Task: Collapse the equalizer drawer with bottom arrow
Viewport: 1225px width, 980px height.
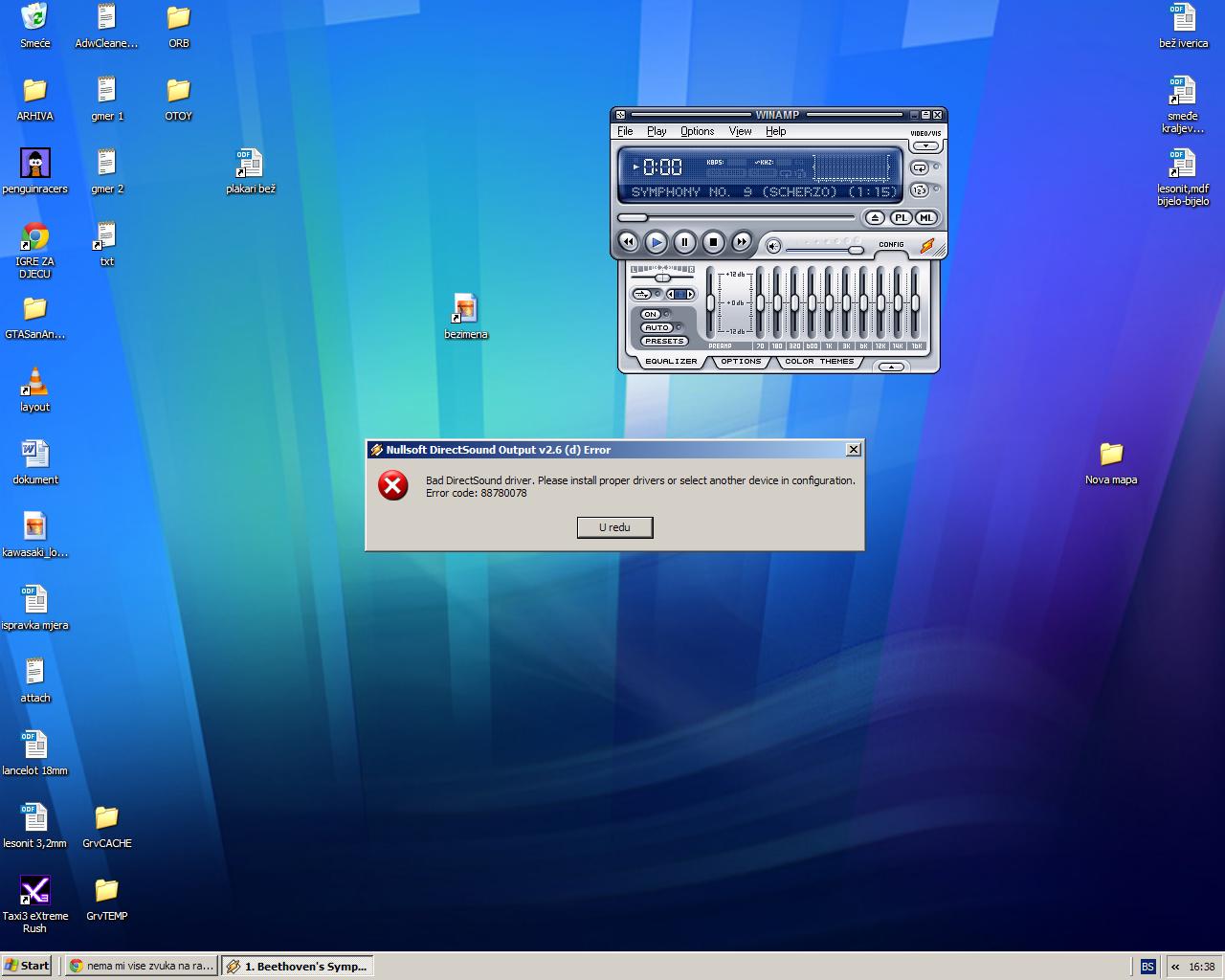Action: 891,367
